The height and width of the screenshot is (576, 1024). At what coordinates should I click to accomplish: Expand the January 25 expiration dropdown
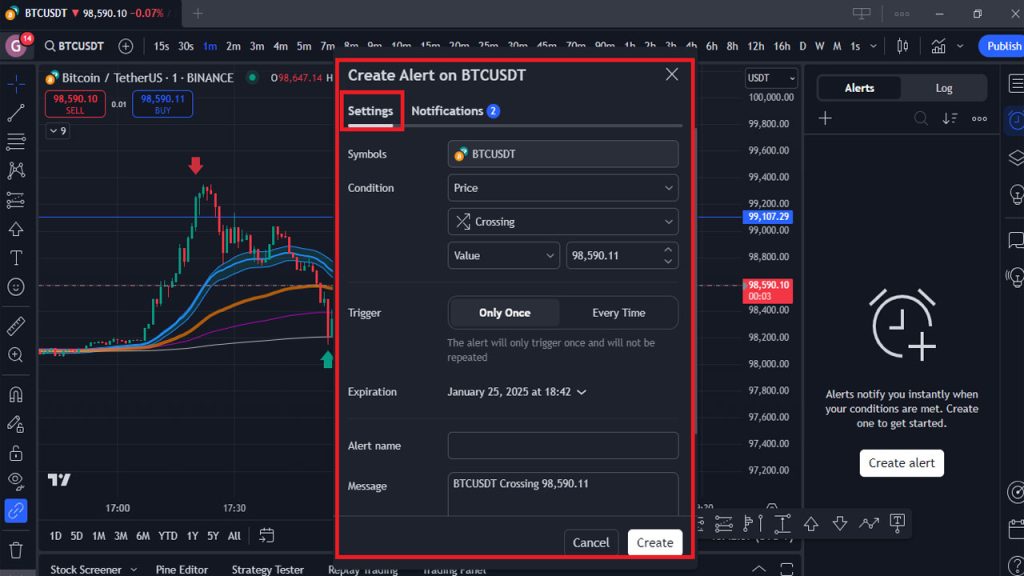pyautogui.click(x=517, y=392)
